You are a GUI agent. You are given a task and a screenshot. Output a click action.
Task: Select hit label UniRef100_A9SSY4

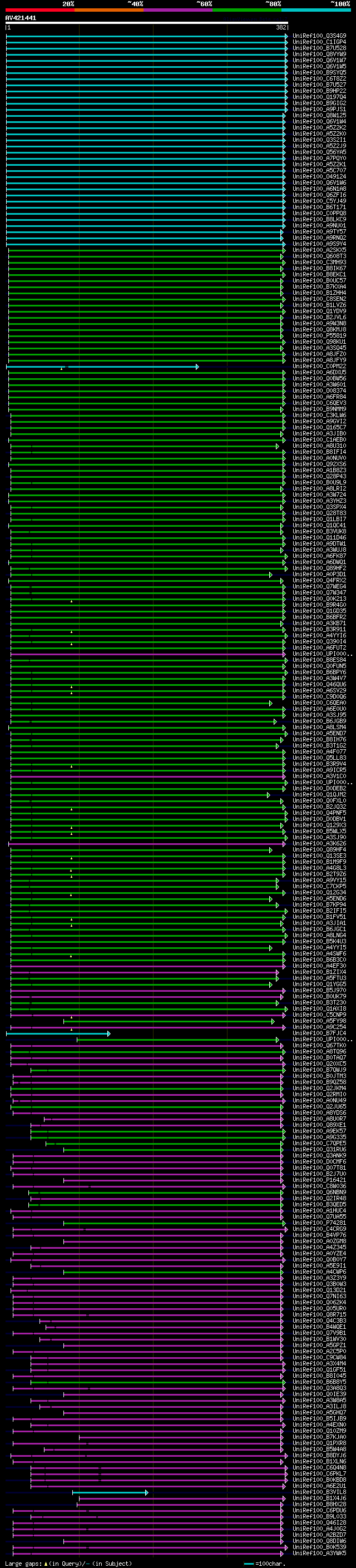coord(319,244)
